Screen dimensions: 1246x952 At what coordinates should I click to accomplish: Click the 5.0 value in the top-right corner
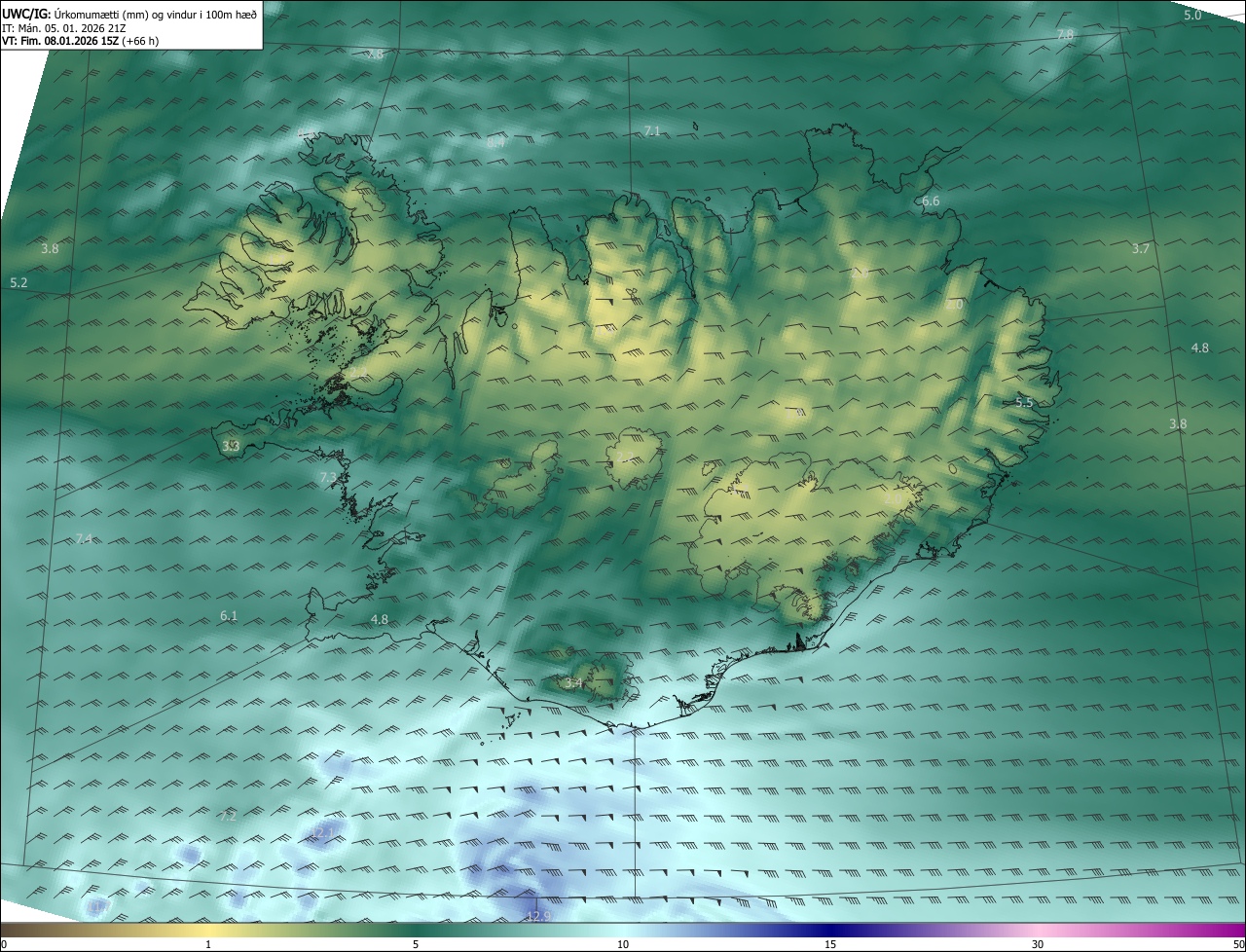tap(1192, 16)
